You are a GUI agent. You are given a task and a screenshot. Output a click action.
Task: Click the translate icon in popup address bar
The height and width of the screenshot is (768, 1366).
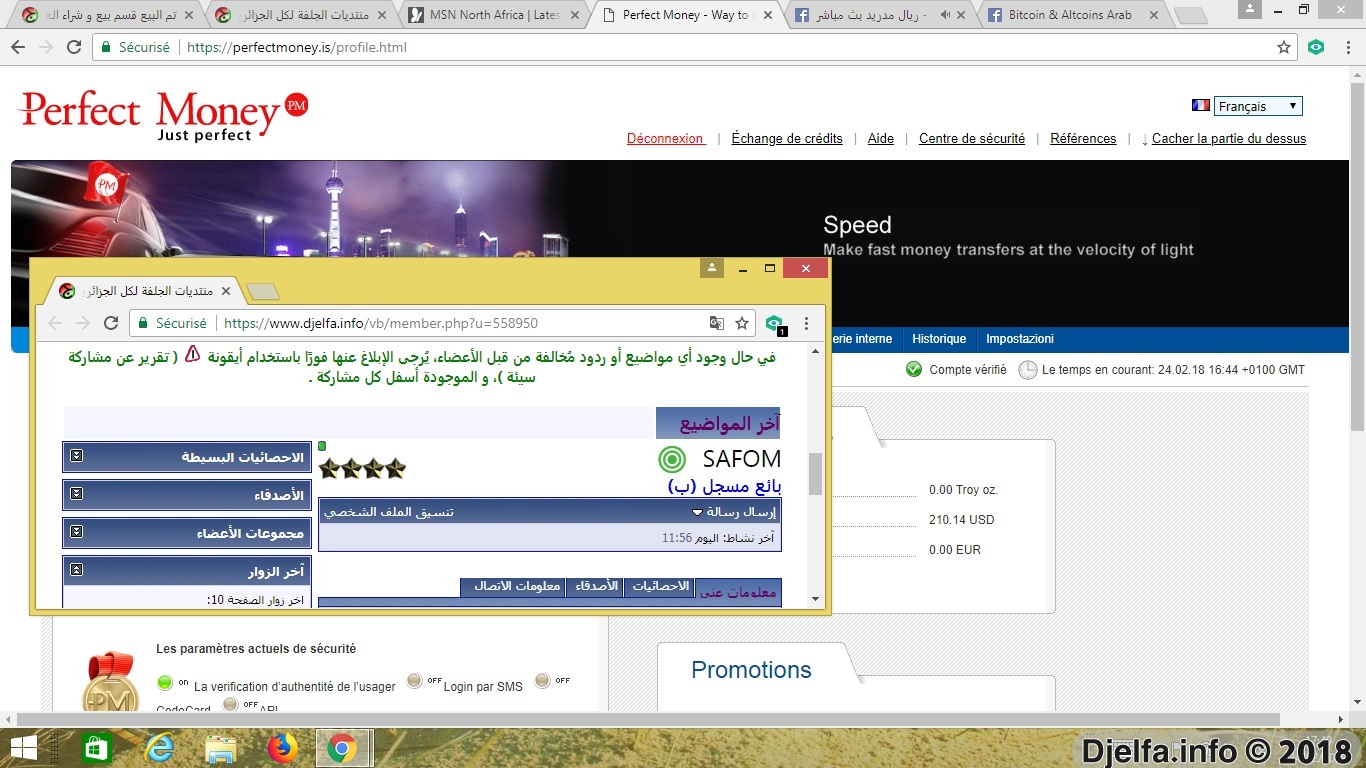pyautogui.click(x=716, y=323)
